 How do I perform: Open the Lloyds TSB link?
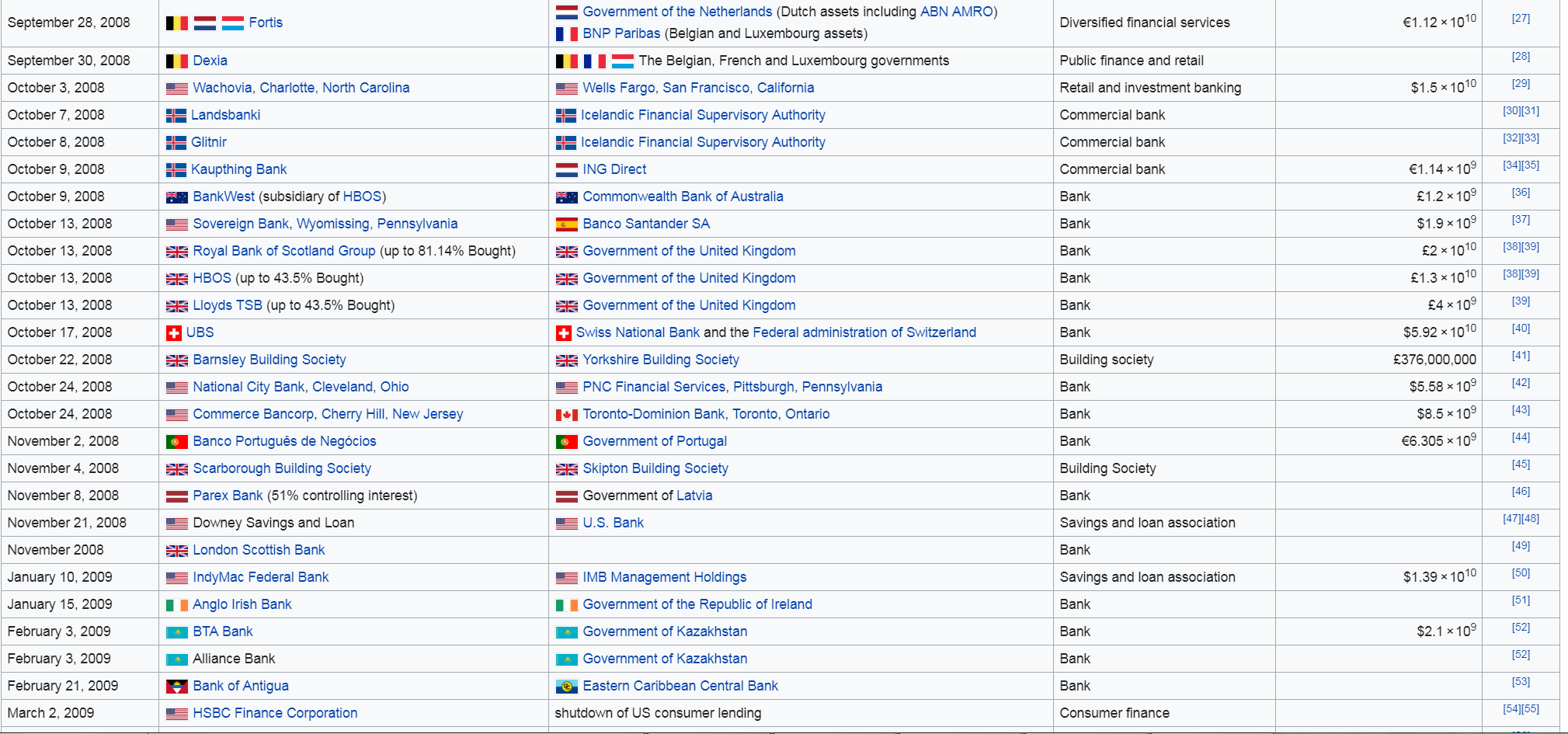[228, 305]
